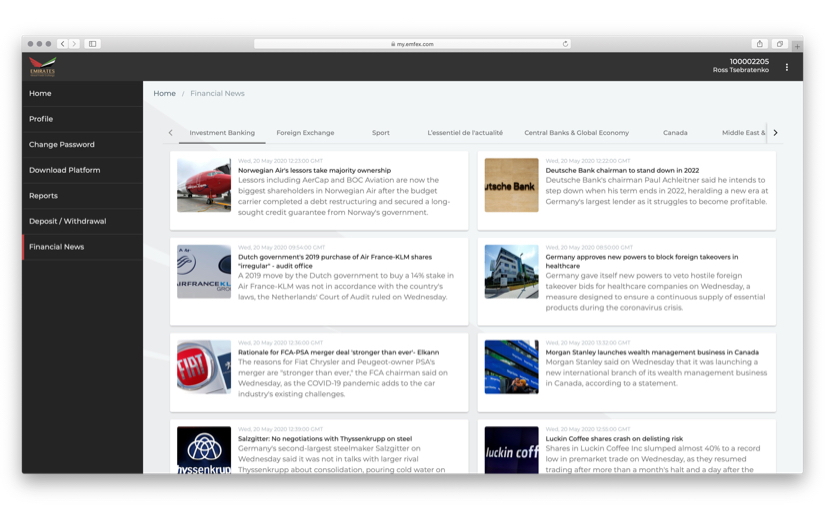Toggle the Safari sidebar button
The width and height of the screenshot is (825, 525).
93,44
